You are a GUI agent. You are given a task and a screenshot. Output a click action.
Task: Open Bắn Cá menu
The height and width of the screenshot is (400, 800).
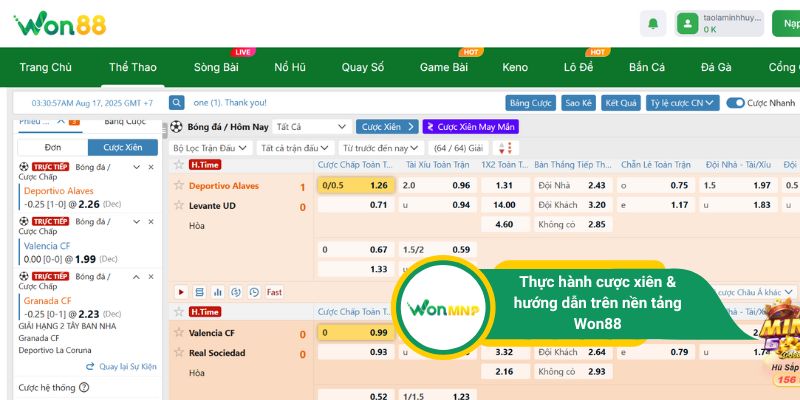pyautogui.click(x=646, y=67)
